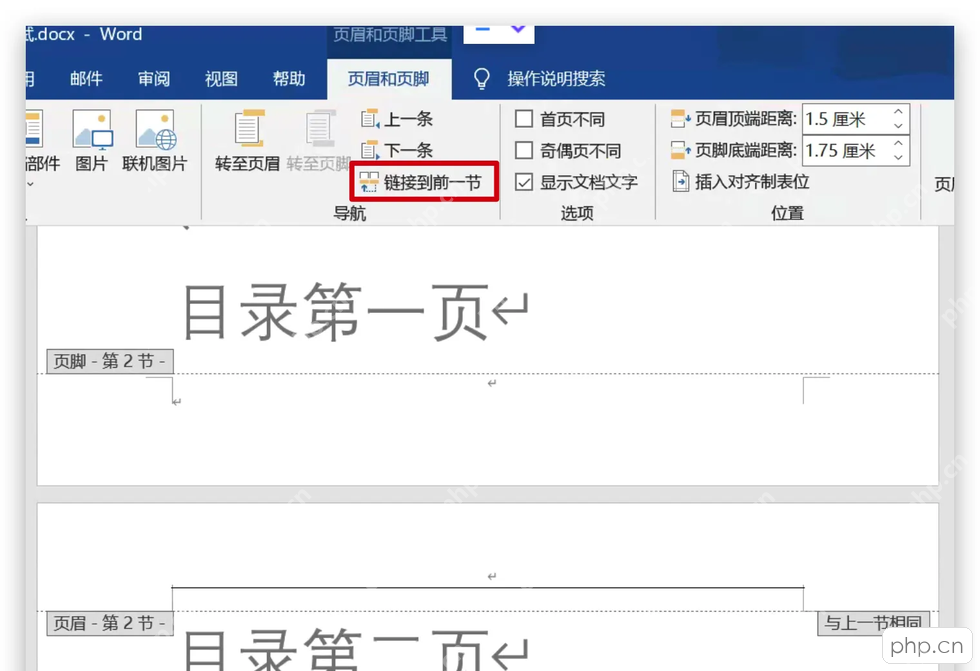
Task: Click the 页眉和页脚工具 contextual title
Action: tap(390, 34)
